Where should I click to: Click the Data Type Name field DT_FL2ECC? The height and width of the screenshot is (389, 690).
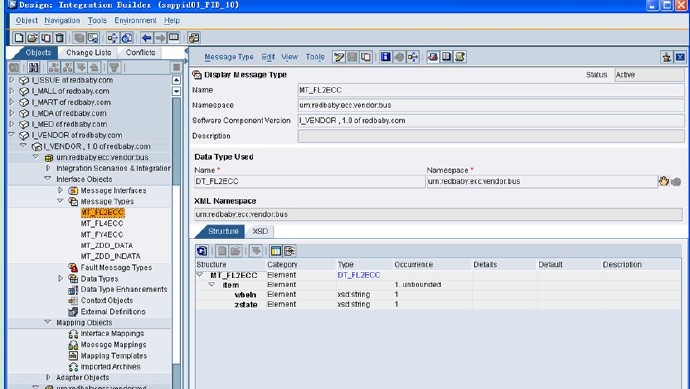310,181
